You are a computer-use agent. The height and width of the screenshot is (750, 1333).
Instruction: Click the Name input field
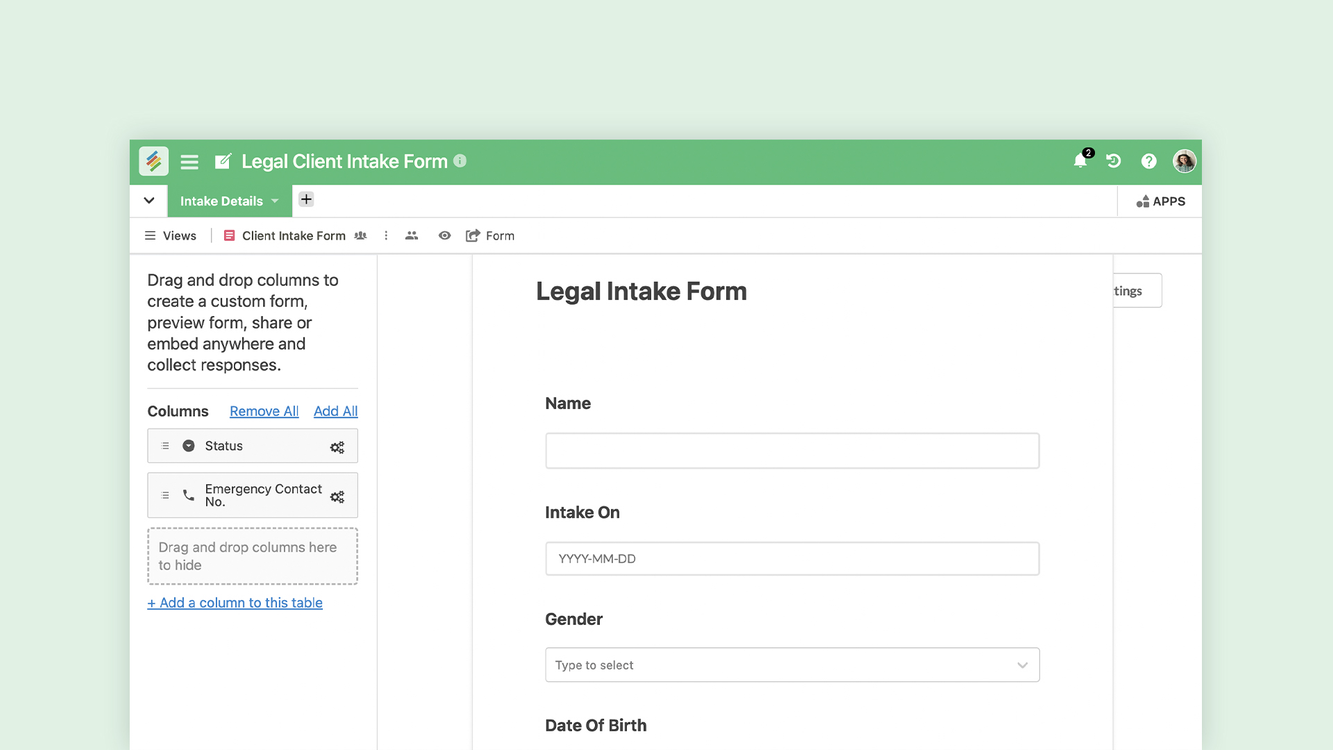(x=792, y=451)
